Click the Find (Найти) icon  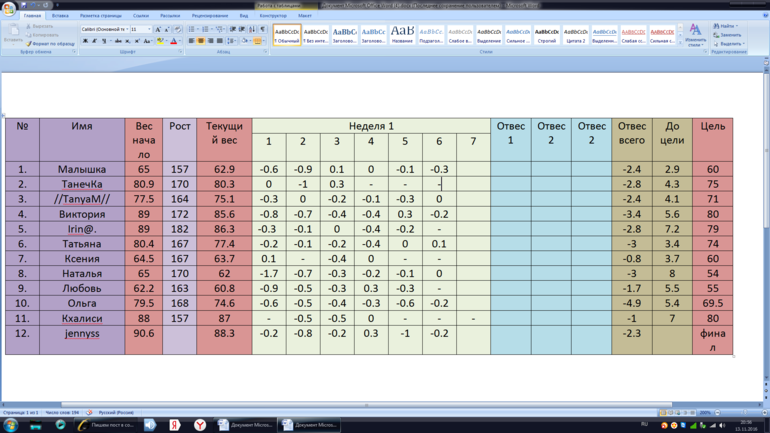pyautogui.click(x=728, y=26)
